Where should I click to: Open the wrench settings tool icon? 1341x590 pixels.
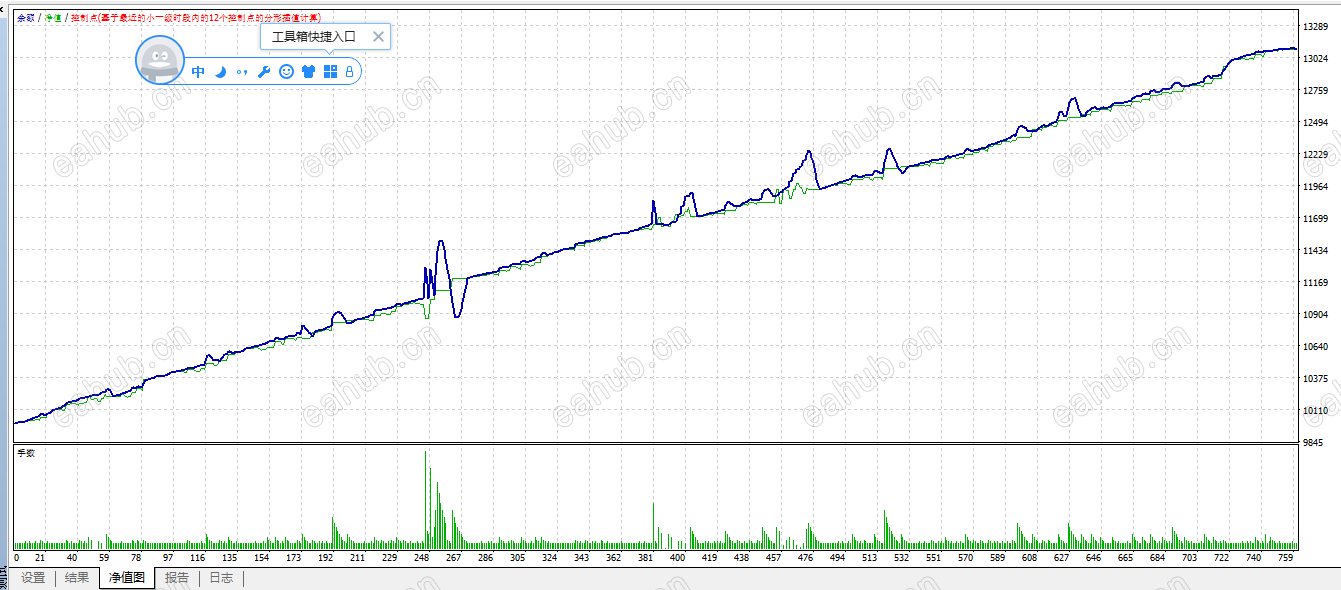tap(264, 72)
